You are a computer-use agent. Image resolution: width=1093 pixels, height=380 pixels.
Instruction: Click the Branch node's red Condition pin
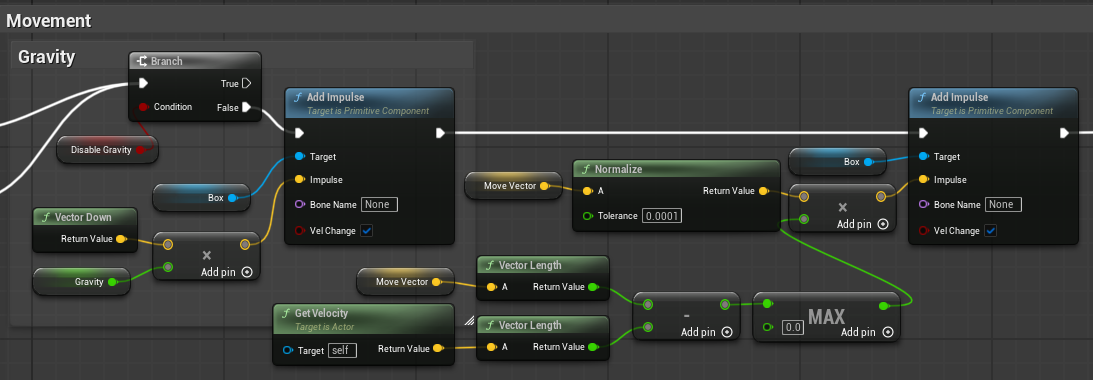pyautogui.click(x=143, y=107)
